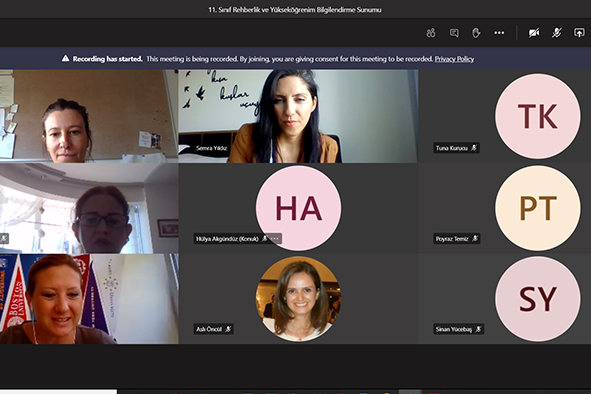
Task: Click Aslı Öncül's profile photo
Action: point(299,299)
